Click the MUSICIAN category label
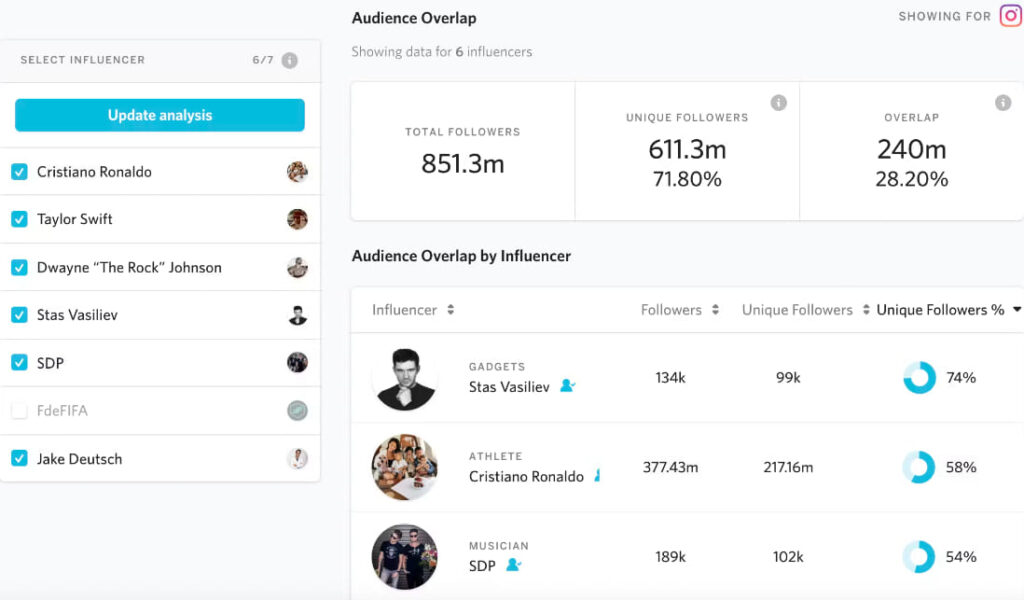Viewport: 1024px width, 600px height. pyautogui.click(x=498, y=545)
